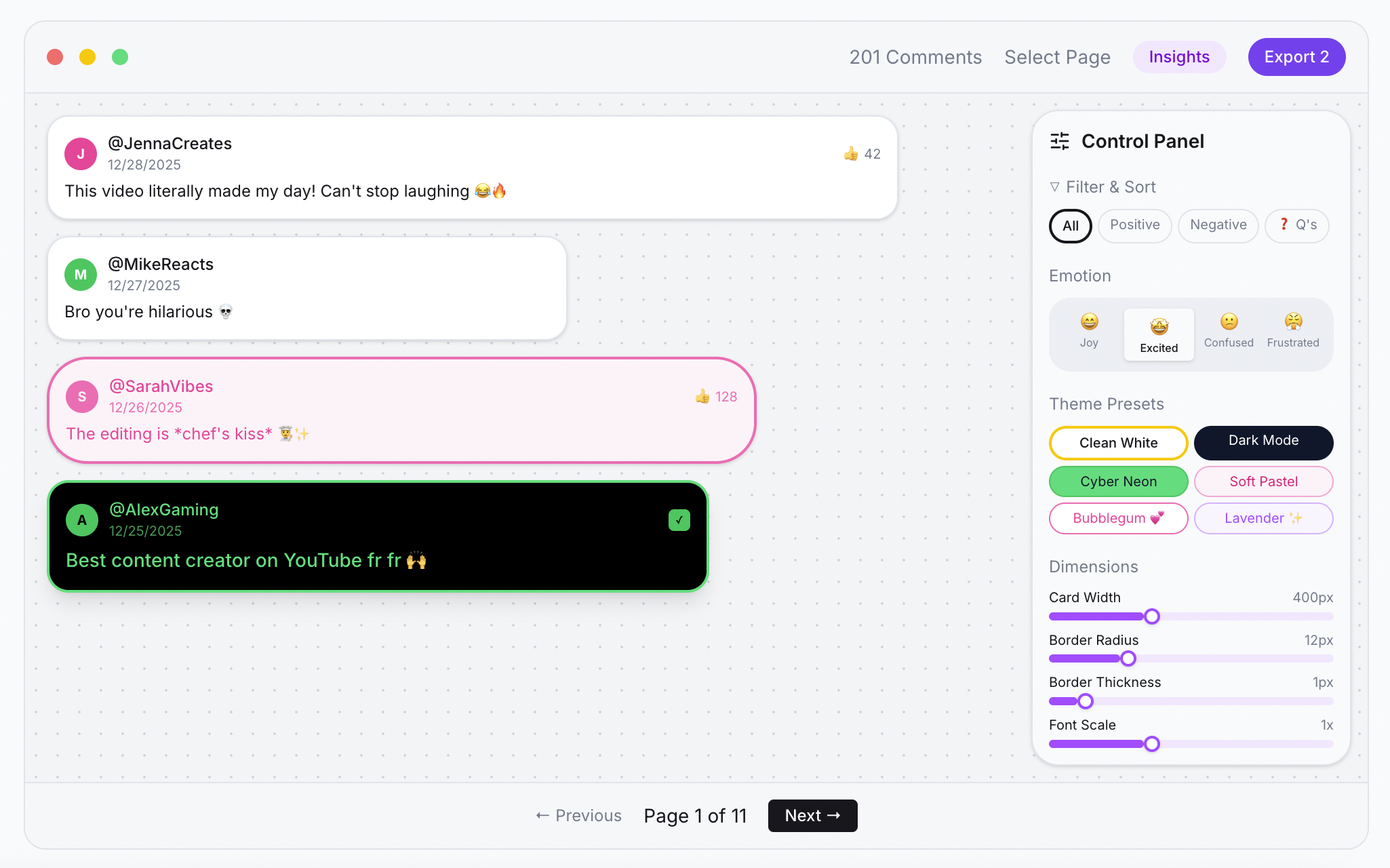Enable the Negative comments filter

pyautogui.click(x=1218, y=225)
